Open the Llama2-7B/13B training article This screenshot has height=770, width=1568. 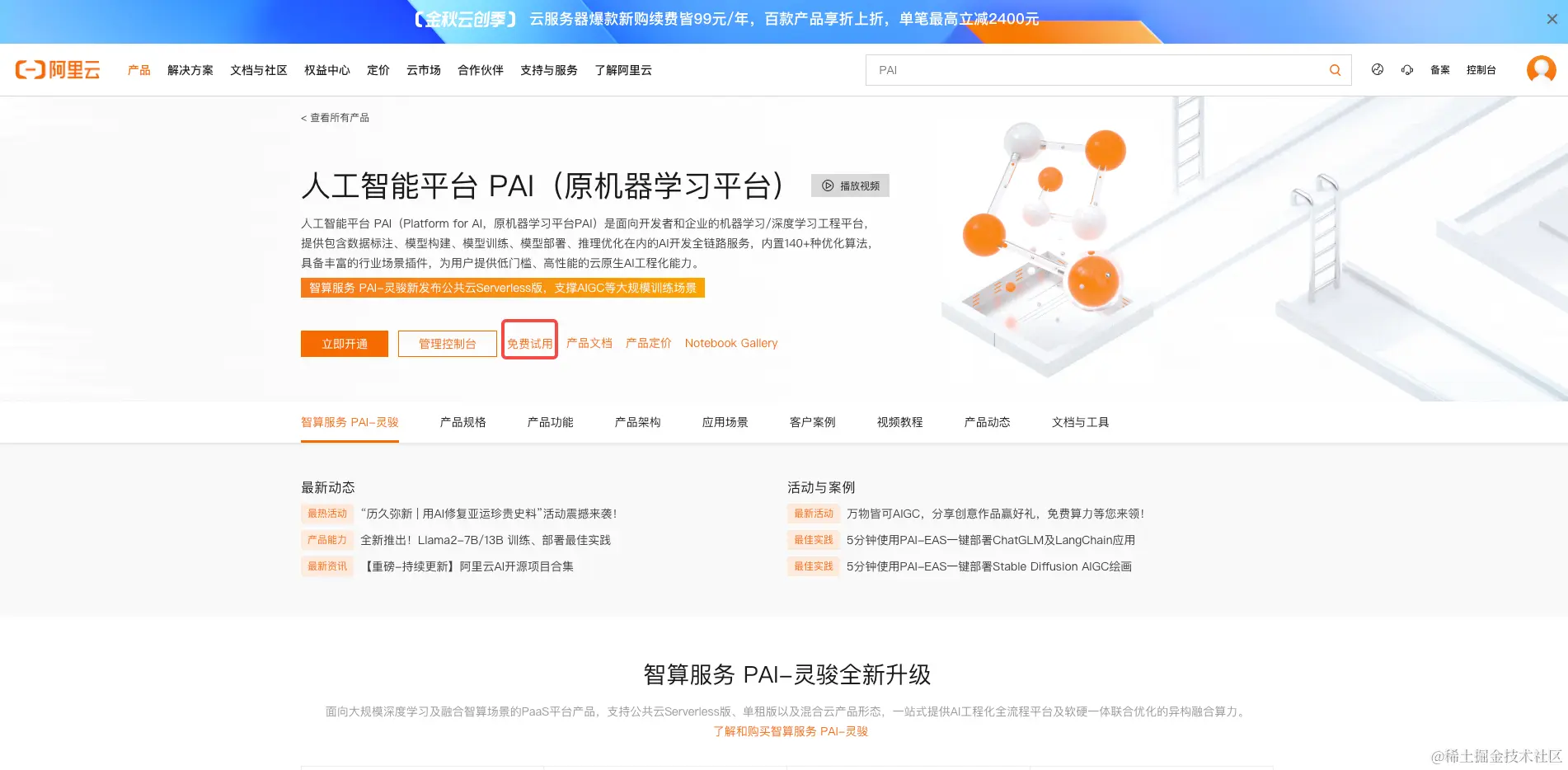tap(486, 540)
